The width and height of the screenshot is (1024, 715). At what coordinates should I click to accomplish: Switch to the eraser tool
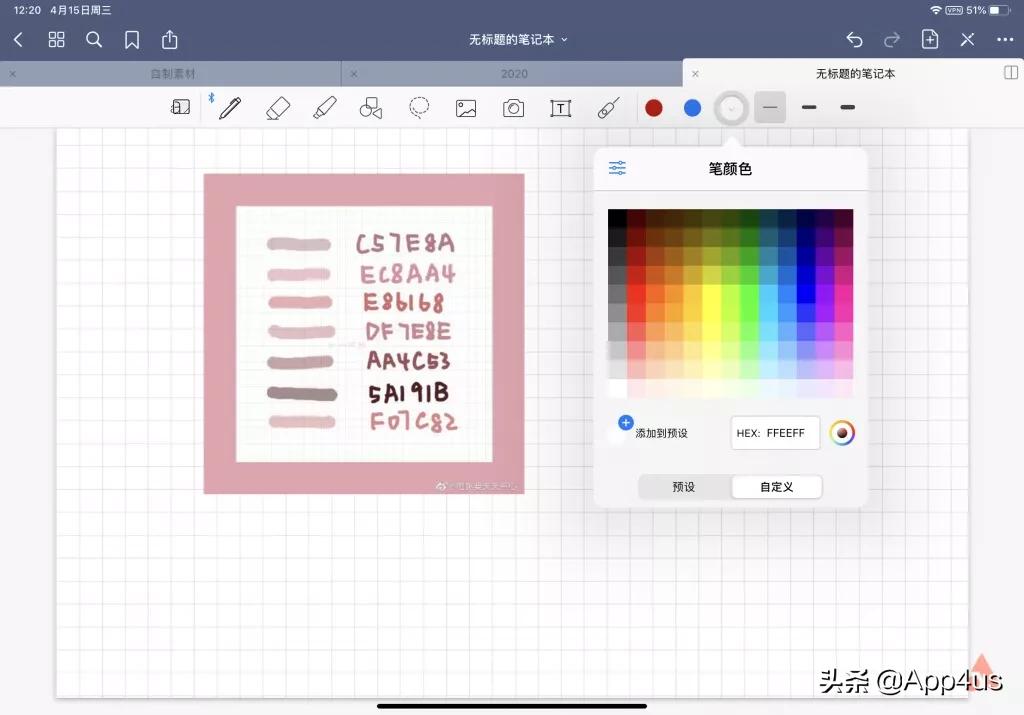coord(278,107)
